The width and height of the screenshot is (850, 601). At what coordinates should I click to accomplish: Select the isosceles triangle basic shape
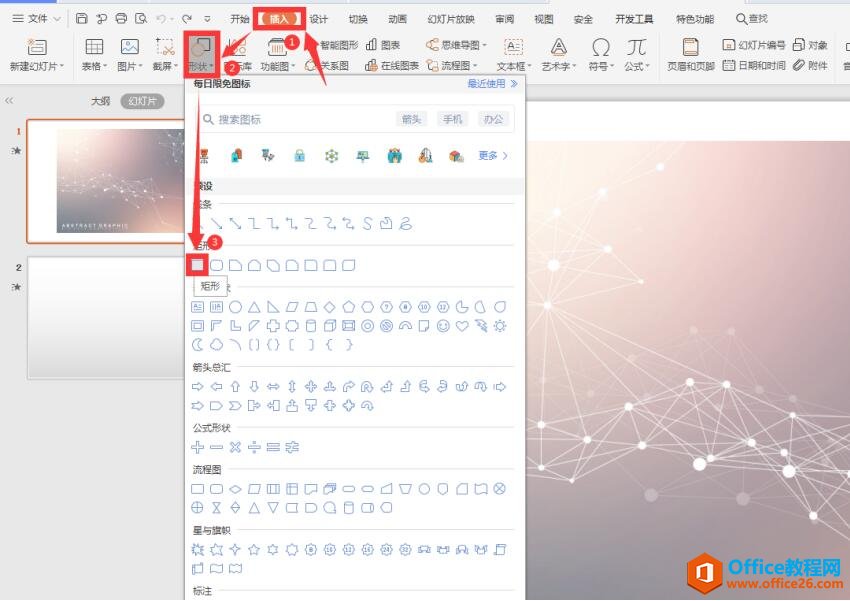point(254,307)
